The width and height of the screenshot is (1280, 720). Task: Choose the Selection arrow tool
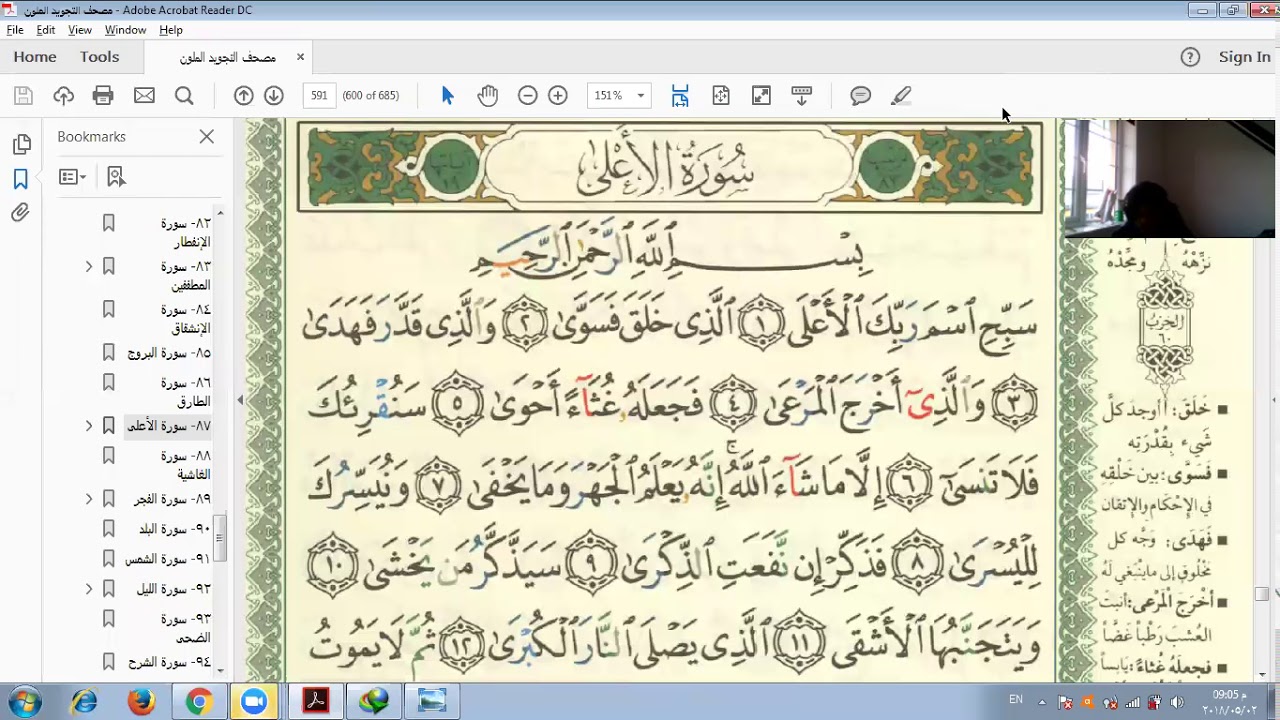447,96
